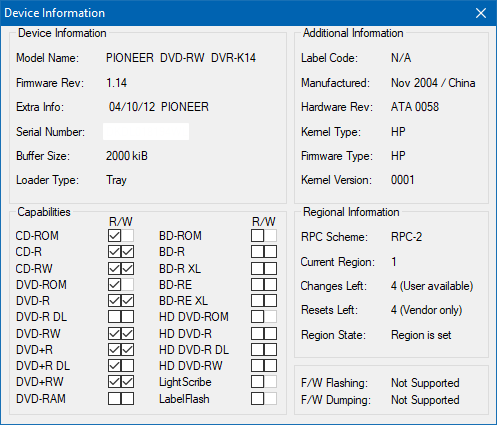Toggle the LightScribe checkbox
Image resolution: width=497 pixels, height=425 pixels.
pos(257,382)
